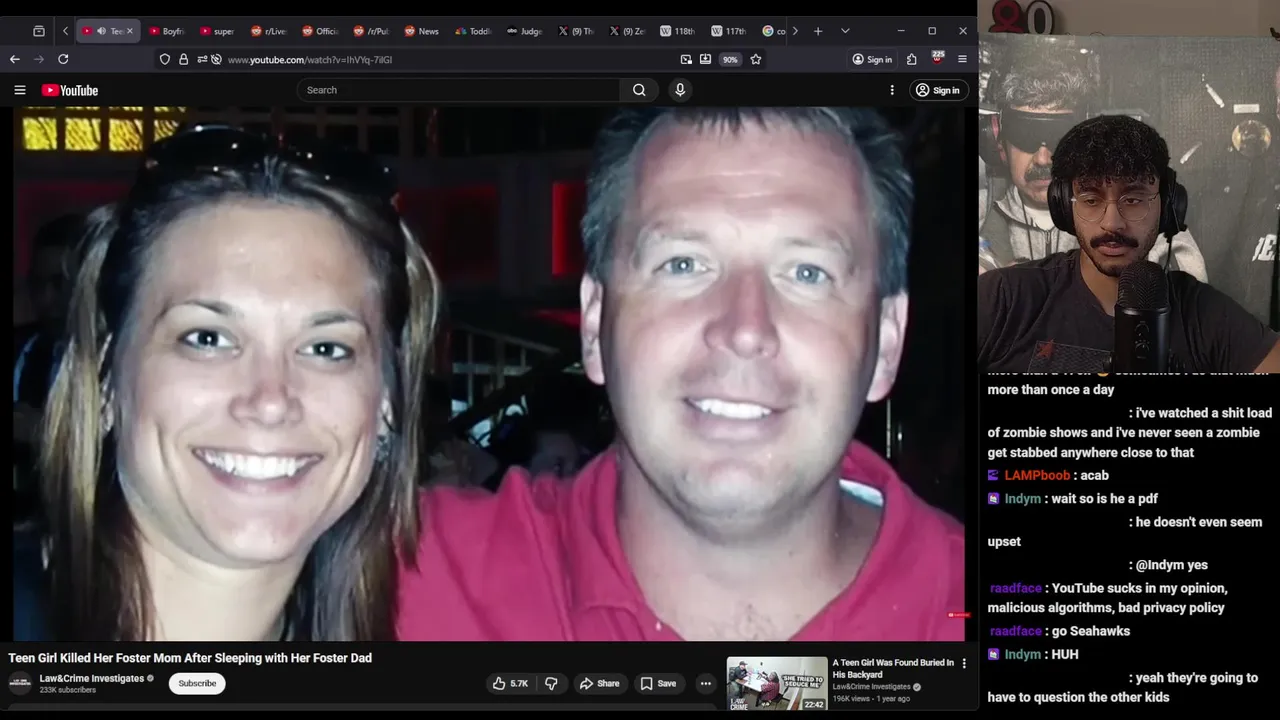Click the install app icon in address bar
Image resolution: width=1280 pixels, height=720 pixels.
pyautogui.click(x=705, y=59)
